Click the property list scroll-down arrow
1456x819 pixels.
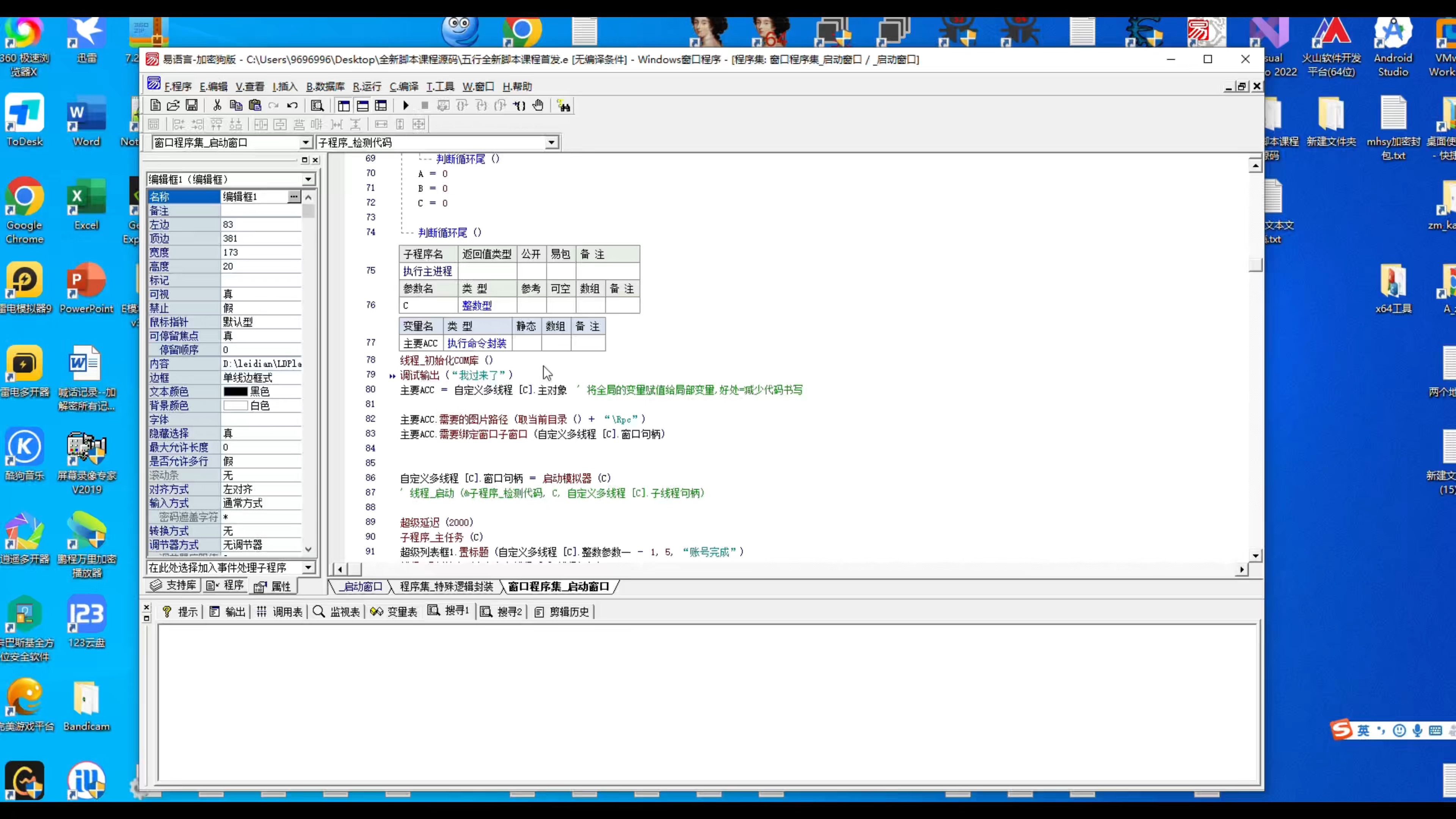tap(308, 549)
